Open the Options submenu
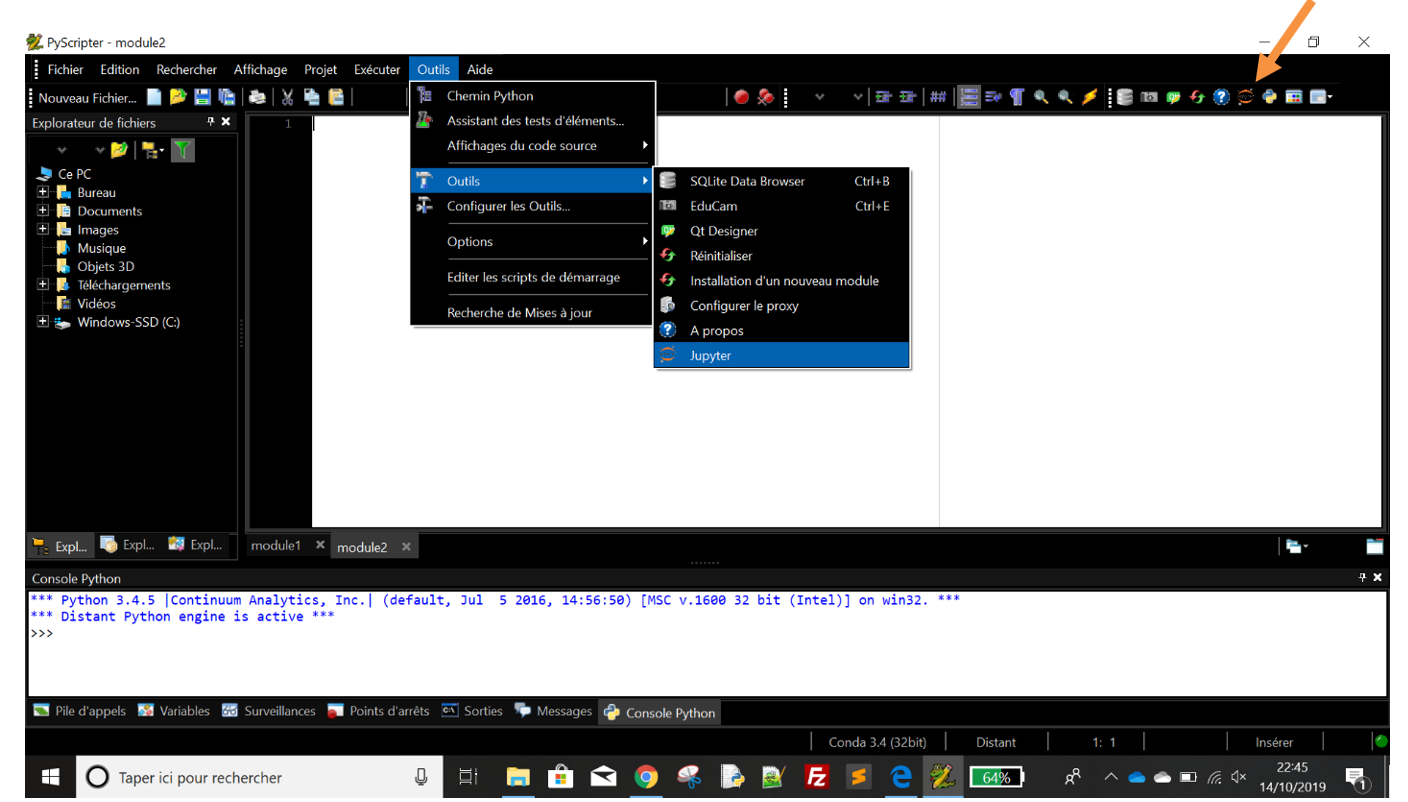Viewport: 1408px width, 802px height. coord(532,242)
